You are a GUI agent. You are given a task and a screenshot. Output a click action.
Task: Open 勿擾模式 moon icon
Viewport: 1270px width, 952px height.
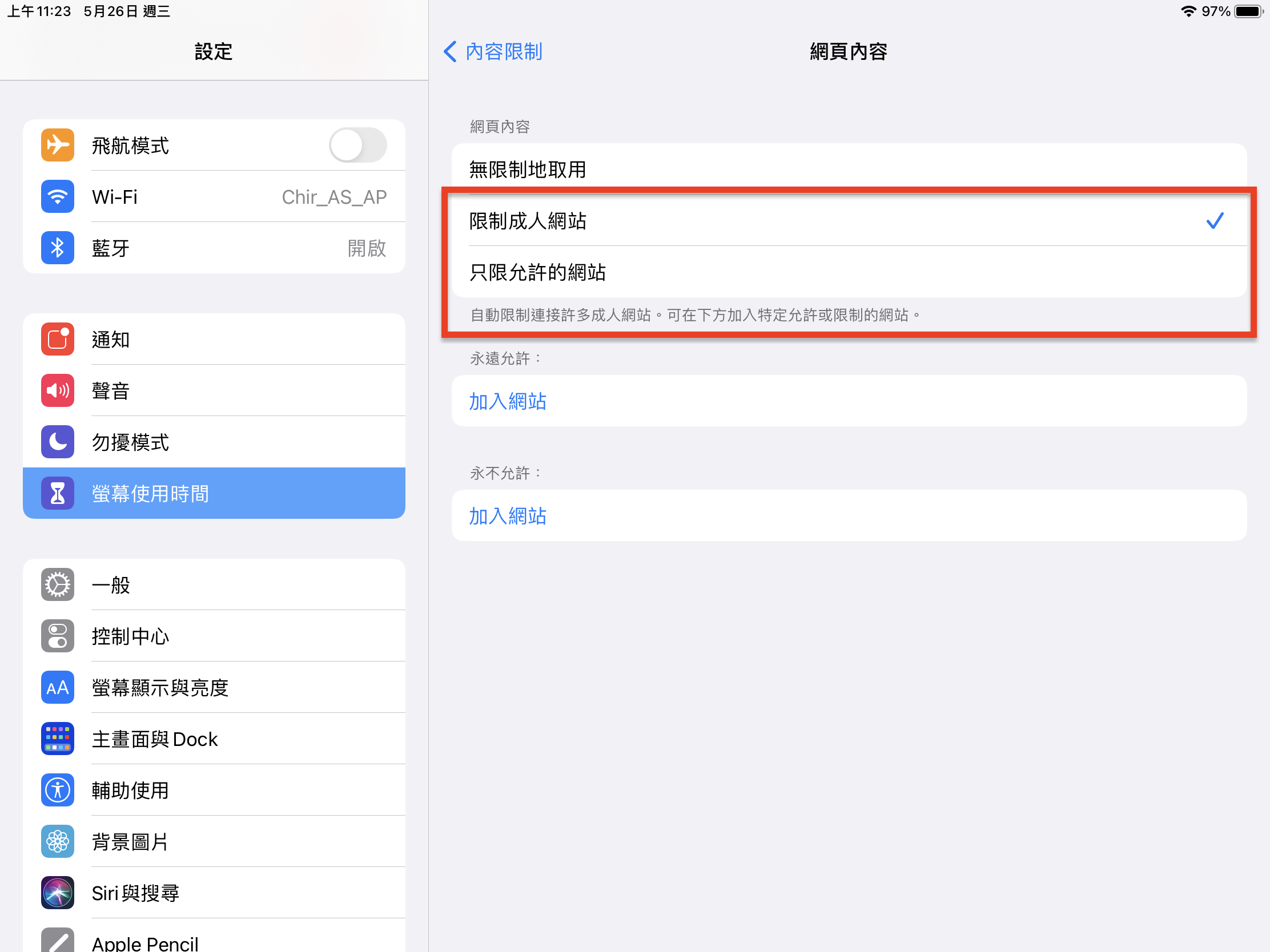point(58,442)
